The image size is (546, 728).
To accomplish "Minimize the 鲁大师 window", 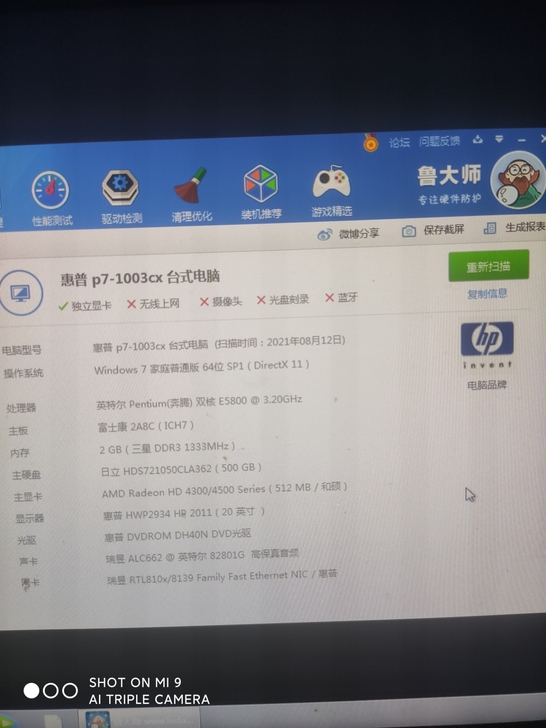I will [x=522, y=140].
